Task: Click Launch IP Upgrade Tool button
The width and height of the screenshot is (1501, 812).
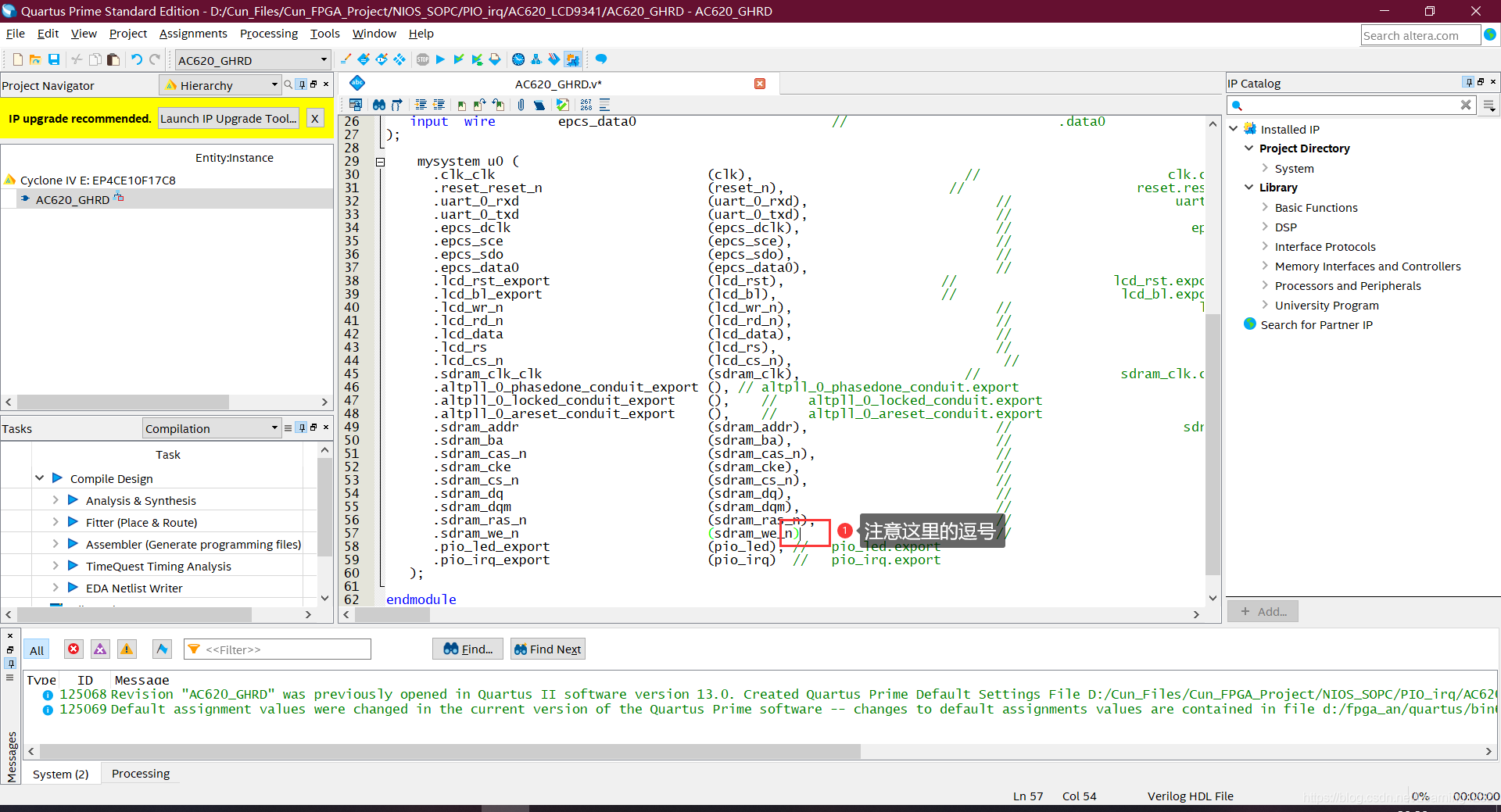Action: pos(228,118)
